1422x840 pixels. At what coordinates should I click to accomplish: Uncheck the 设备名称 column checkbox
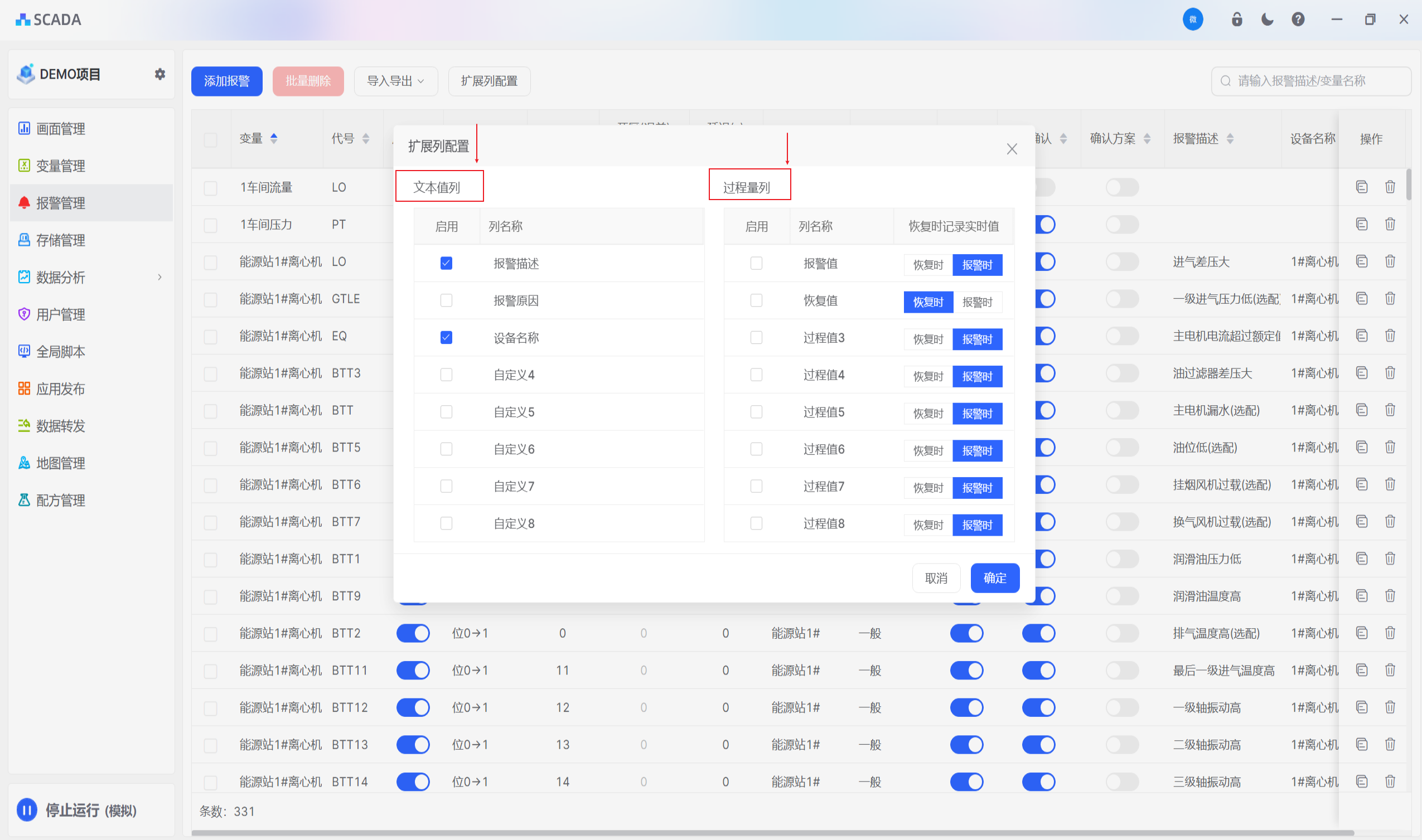click(x=446, y=337)
